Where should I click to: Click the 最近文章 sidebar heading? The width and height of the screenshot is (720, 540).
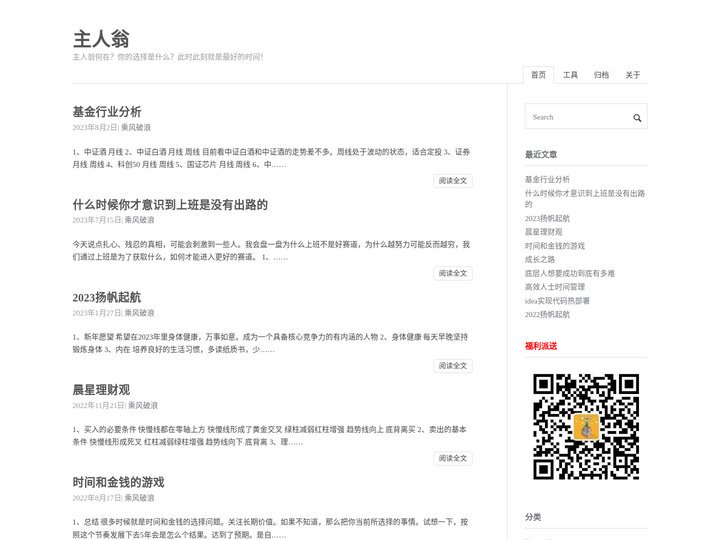click(541, 155)
